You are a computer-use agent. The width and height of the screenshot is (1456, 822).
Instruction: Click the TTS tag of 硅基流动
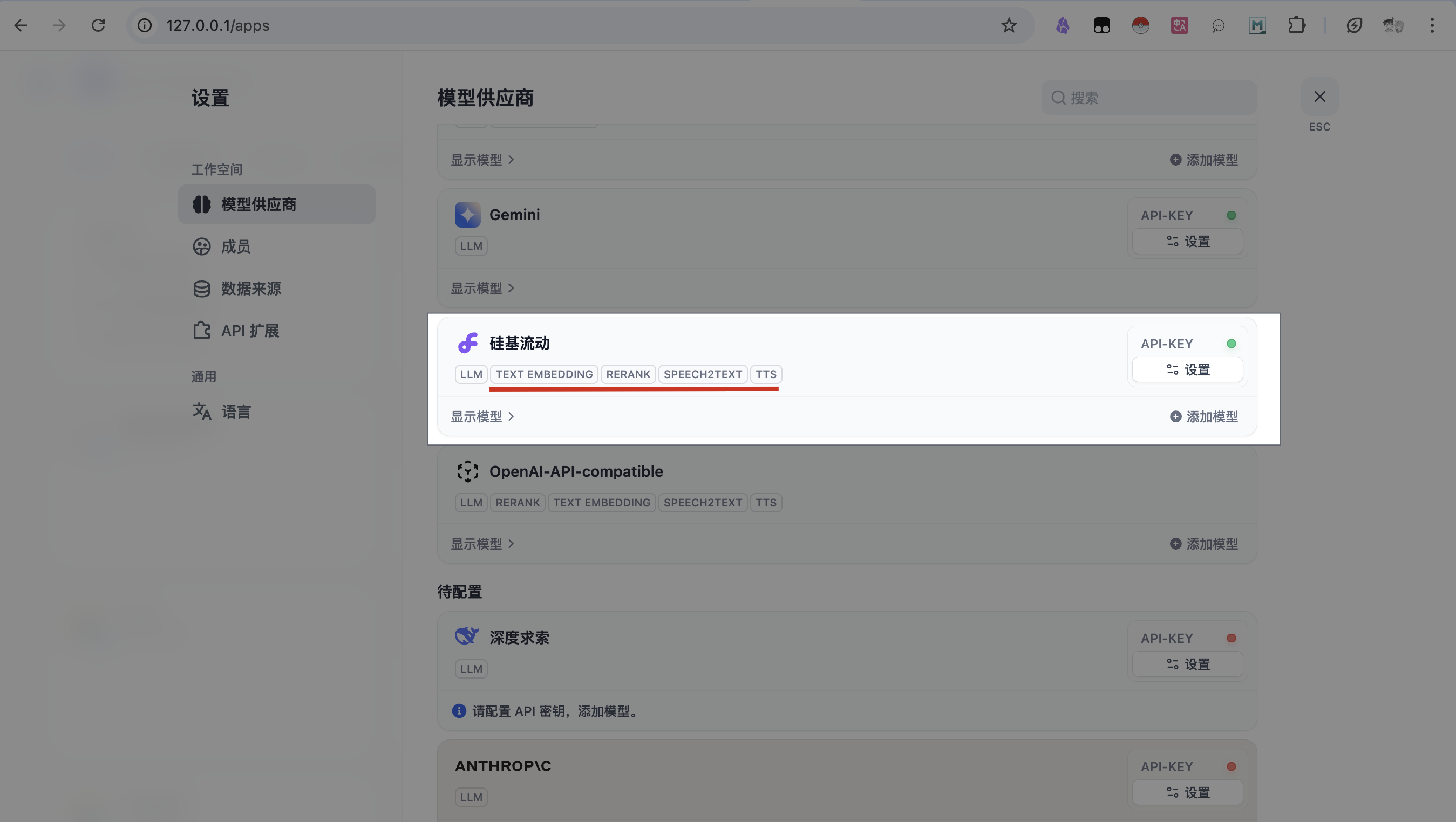tap(766, 374)
